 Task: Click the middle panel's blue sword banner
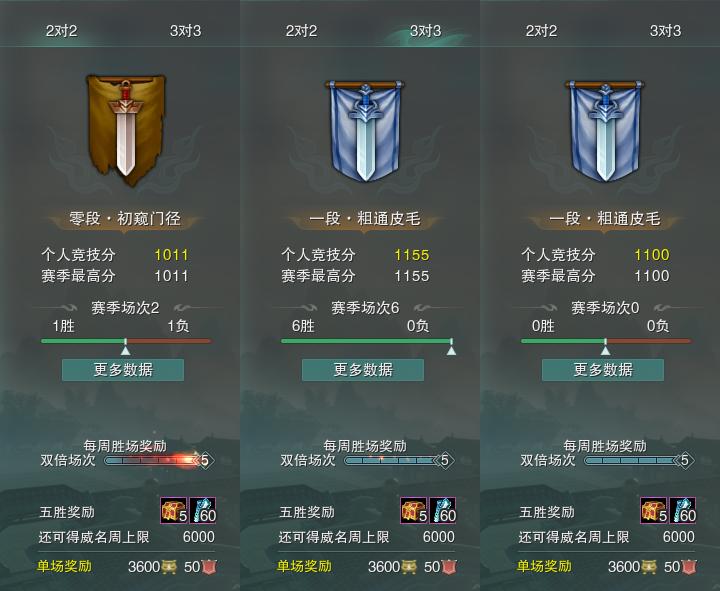pos(365,130)
